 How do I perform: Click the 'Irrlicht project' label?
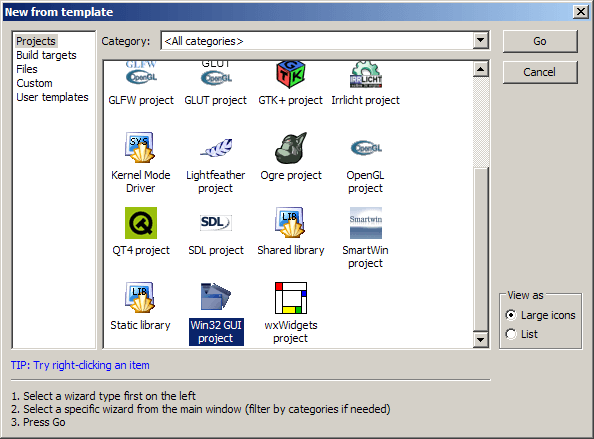[366, 100]
